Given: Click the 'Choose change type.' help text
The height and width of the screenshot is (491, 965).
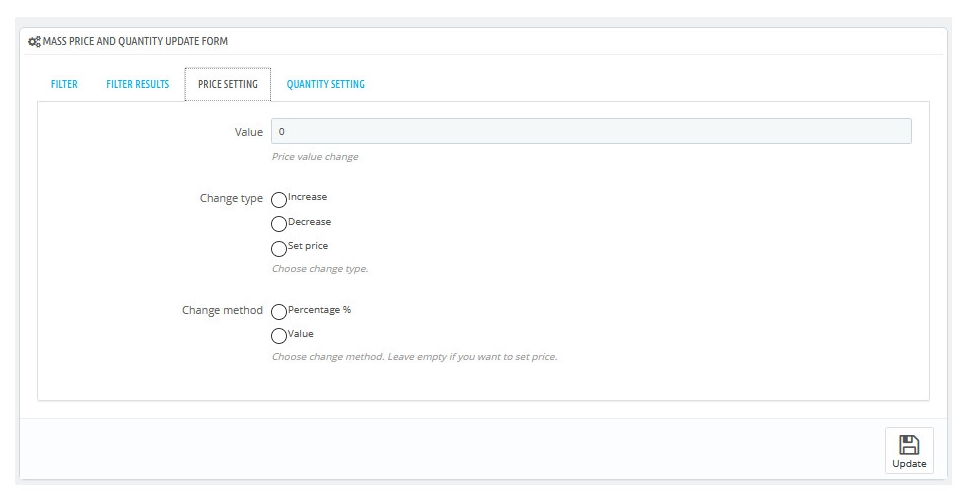Looking at the screenshot, I should (320, 269).
